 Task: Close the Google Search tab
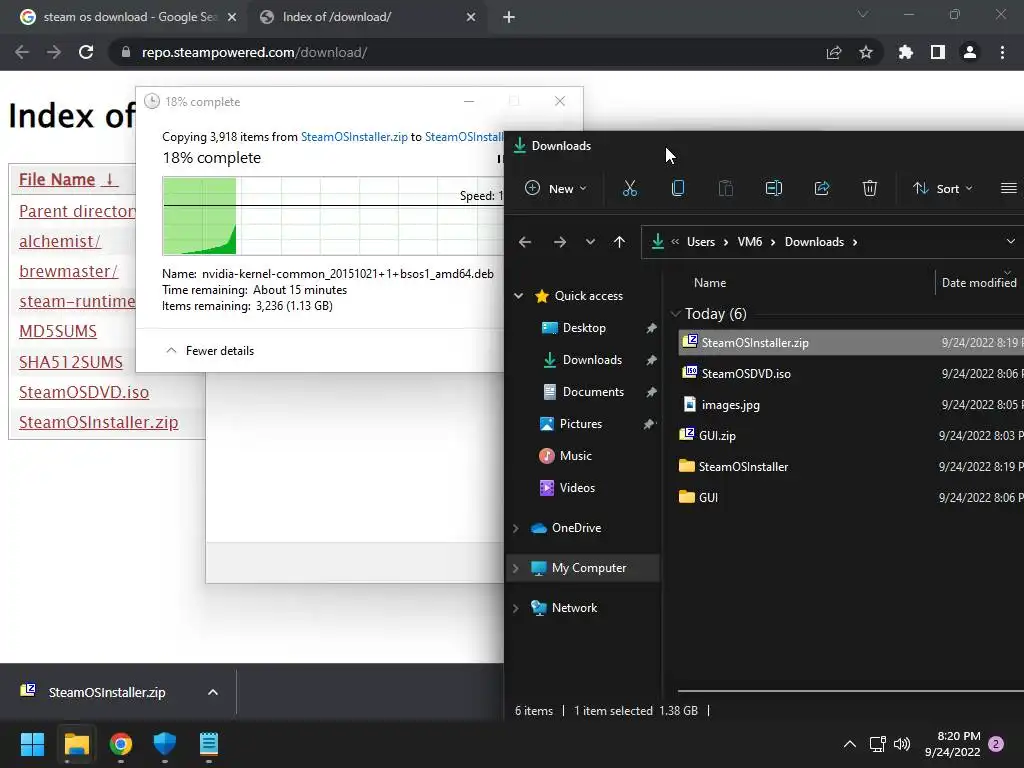pos(232,17)
